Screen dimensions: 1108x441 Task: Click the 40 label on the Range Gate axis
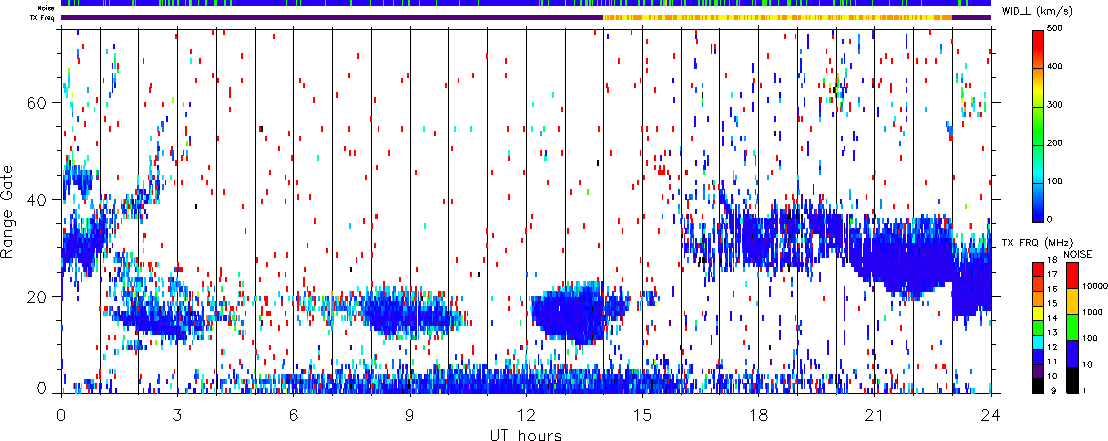(41, 199)
